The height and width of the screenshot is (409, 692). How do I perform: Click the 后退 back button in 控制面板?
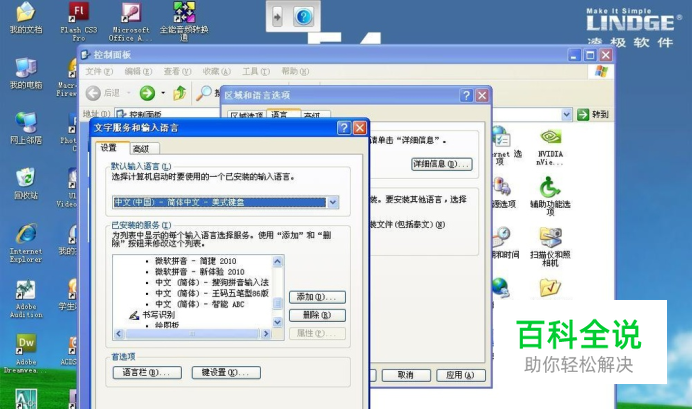point(102,93)
